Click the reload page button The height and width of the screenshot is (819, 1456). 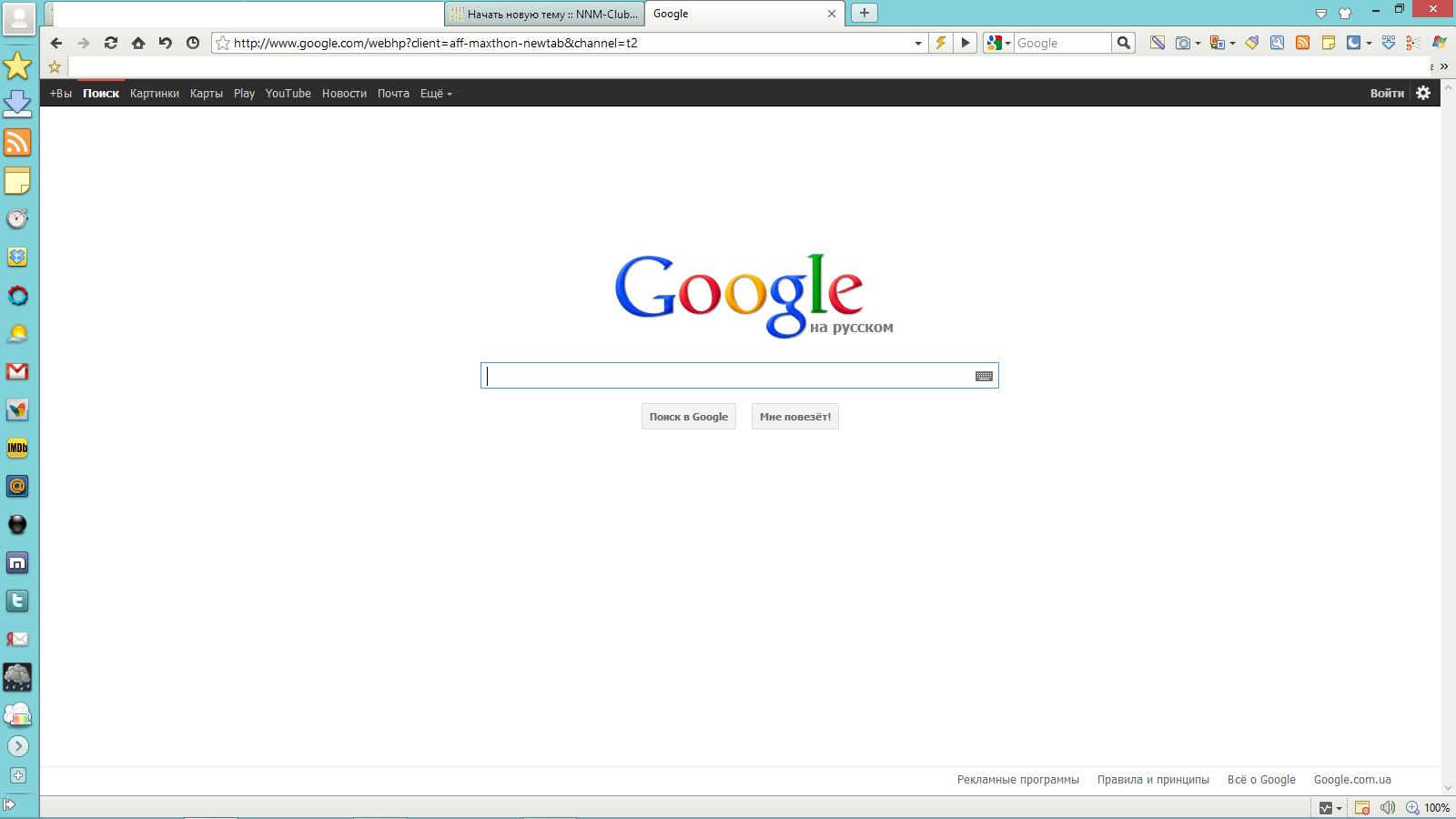pos(111,43)
